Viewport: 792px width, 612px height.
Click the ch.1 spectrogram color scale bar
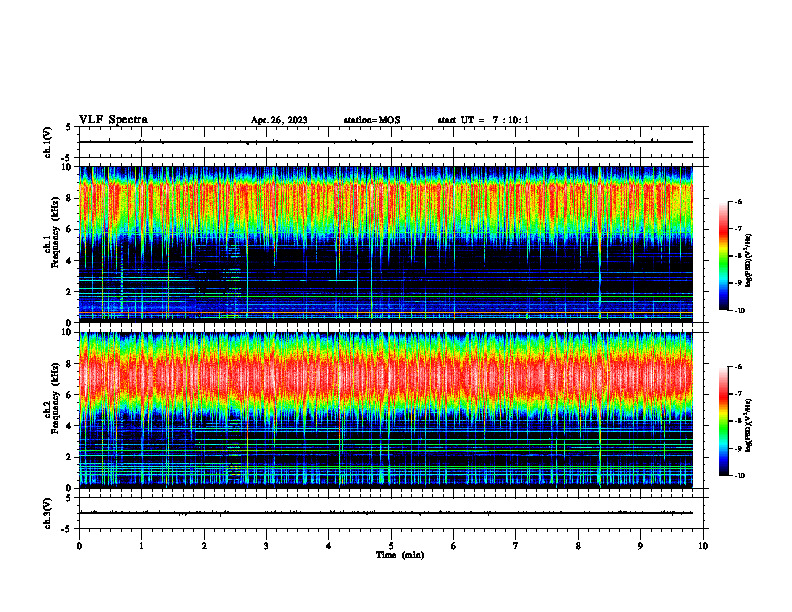pyautogui.click(x=723, y=256)
